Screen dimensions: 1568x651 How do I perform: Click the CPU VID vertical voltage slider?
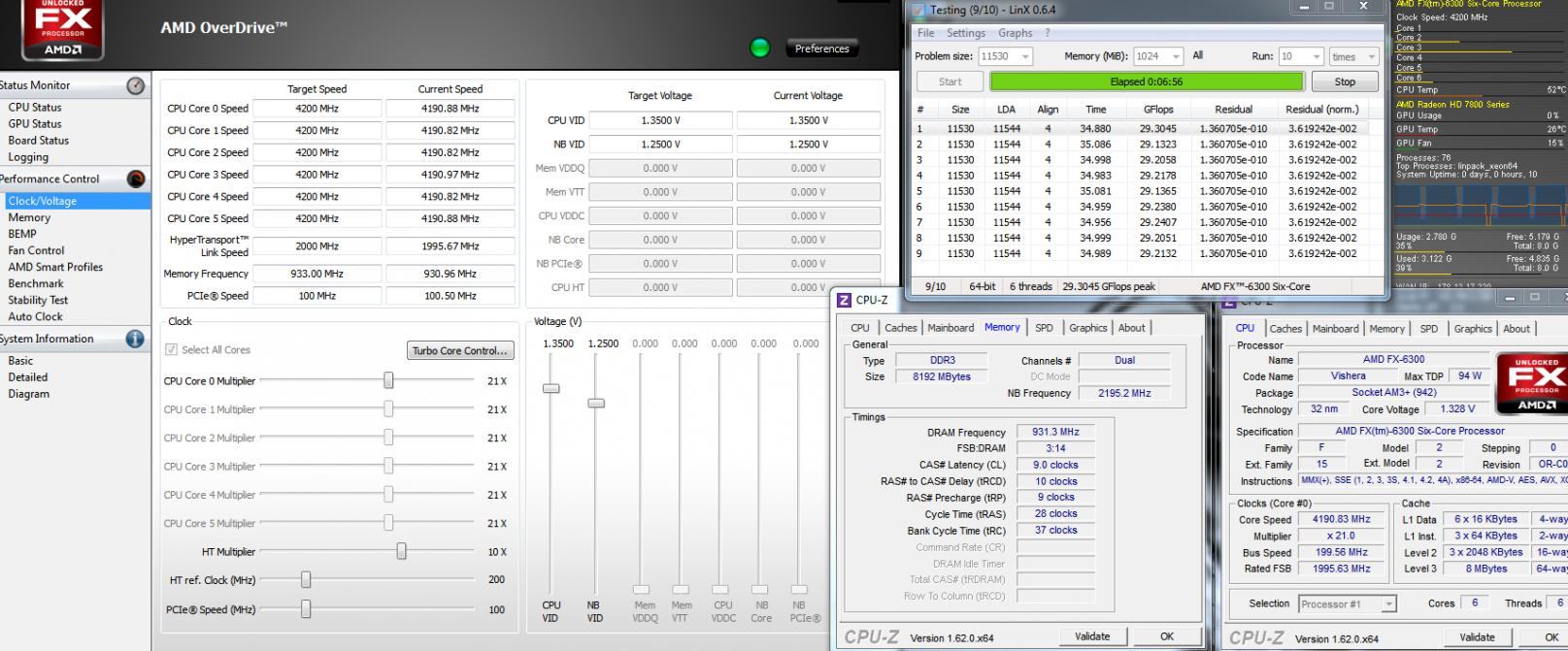551,388
